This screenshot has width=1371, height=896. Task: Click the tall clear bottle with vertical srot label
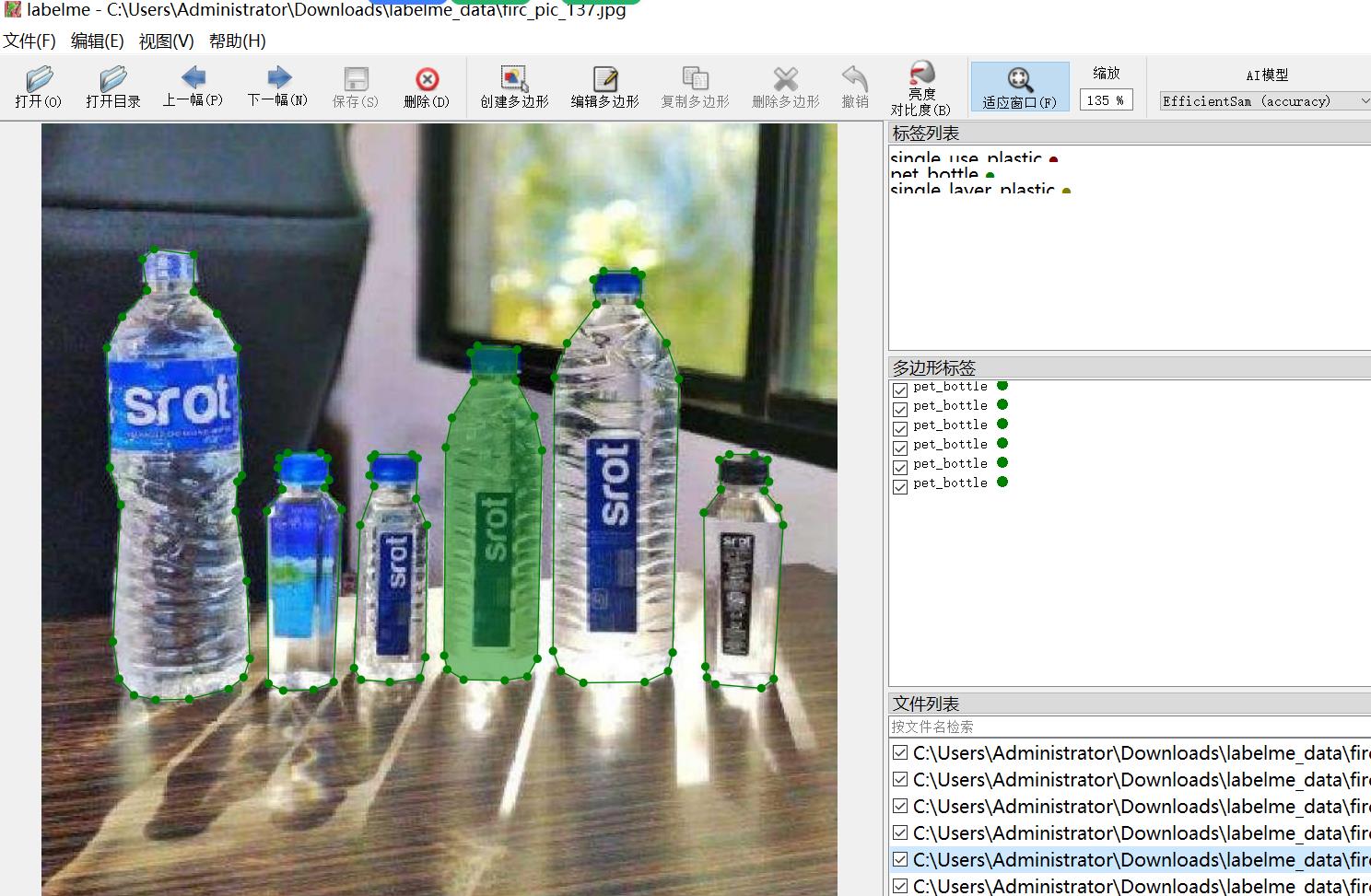(x=615, y=479)
